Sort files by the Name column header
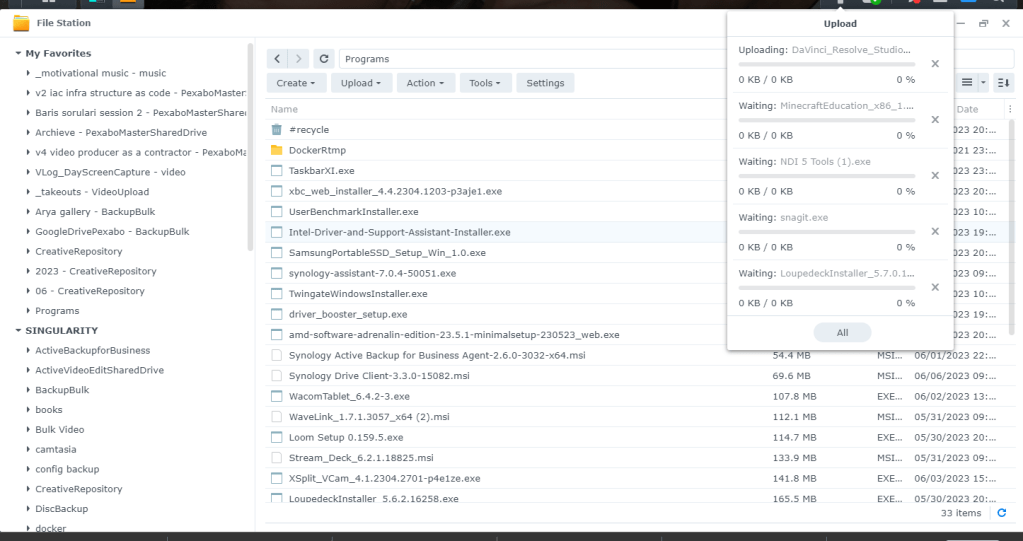Image resolution: width=1023 pixels, height=541 pixels. point(284,109)
